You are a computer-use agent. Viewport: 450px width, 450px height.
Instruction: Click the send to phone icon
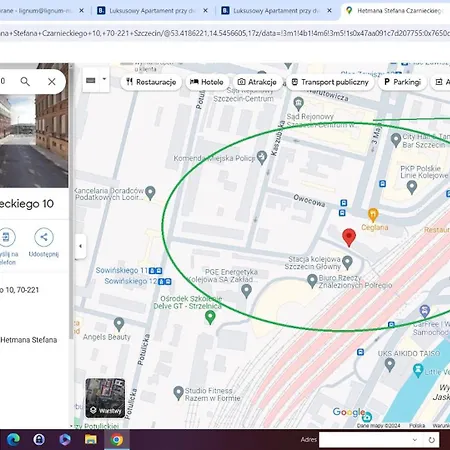(x=6, y=237)
